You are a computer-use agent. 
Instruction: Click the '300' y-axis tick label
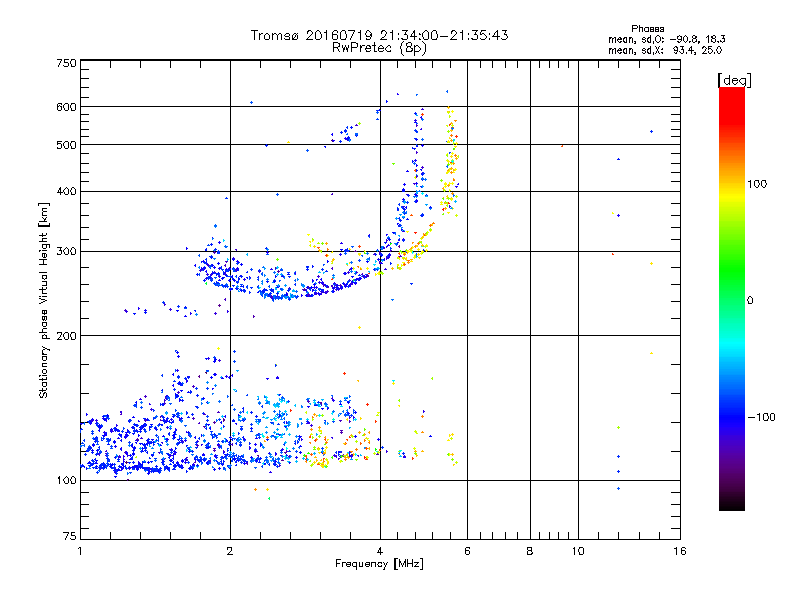coord(66,252)
